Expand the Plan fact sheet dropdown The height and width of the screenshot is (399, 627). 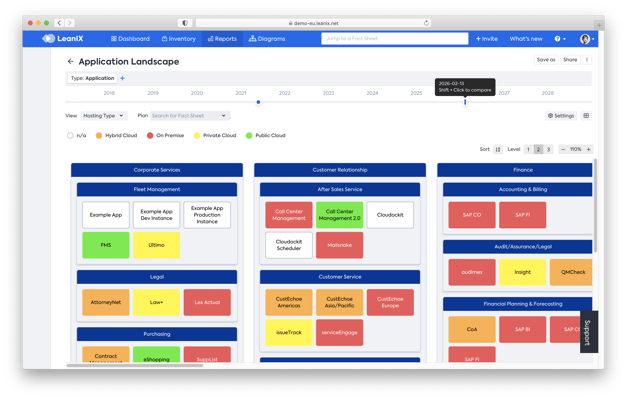click(190, 116)
